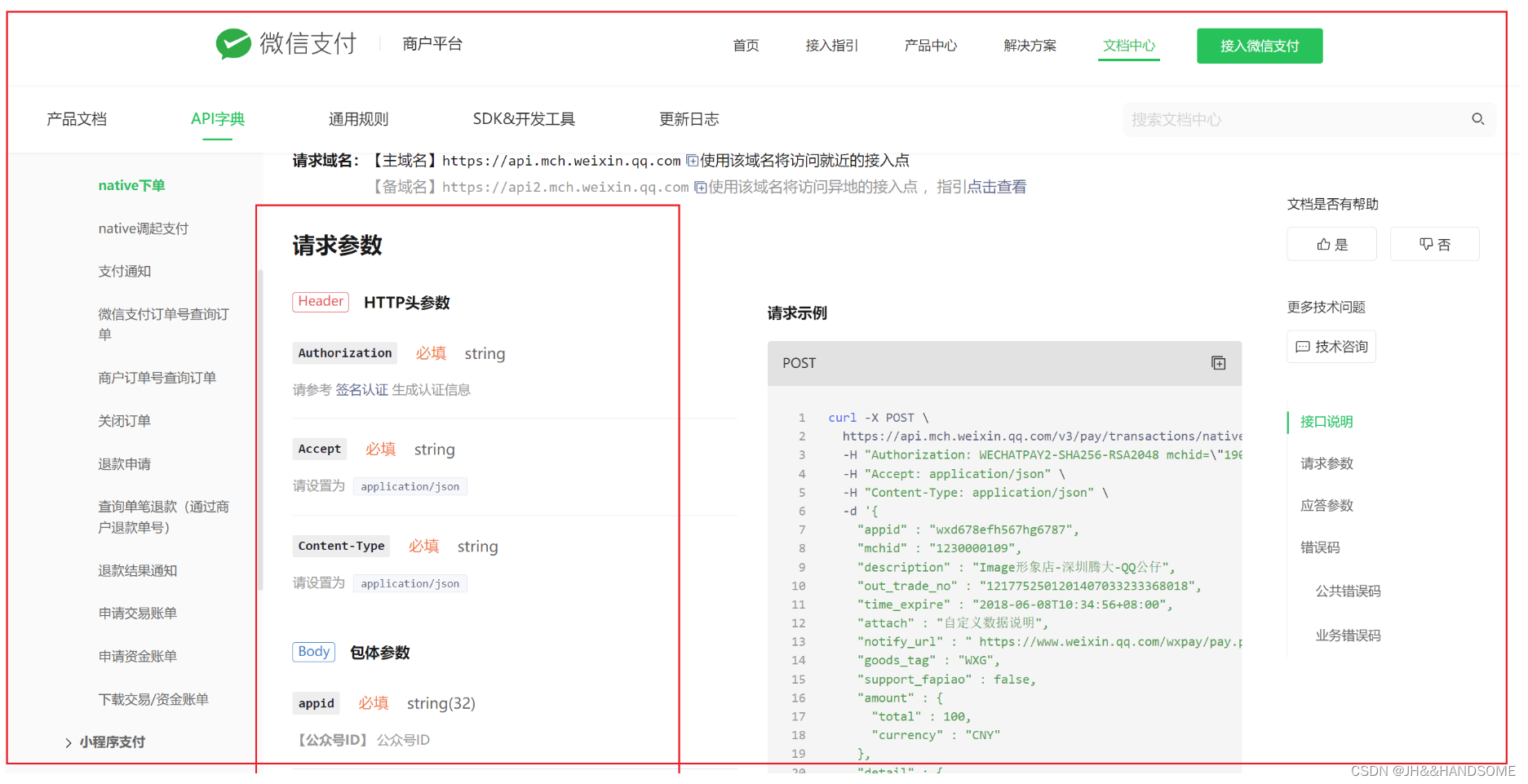The width and height of the screenshot is (1528, 784).
Task: Click the 商户平台 header text
Action: tap(432, 44)
